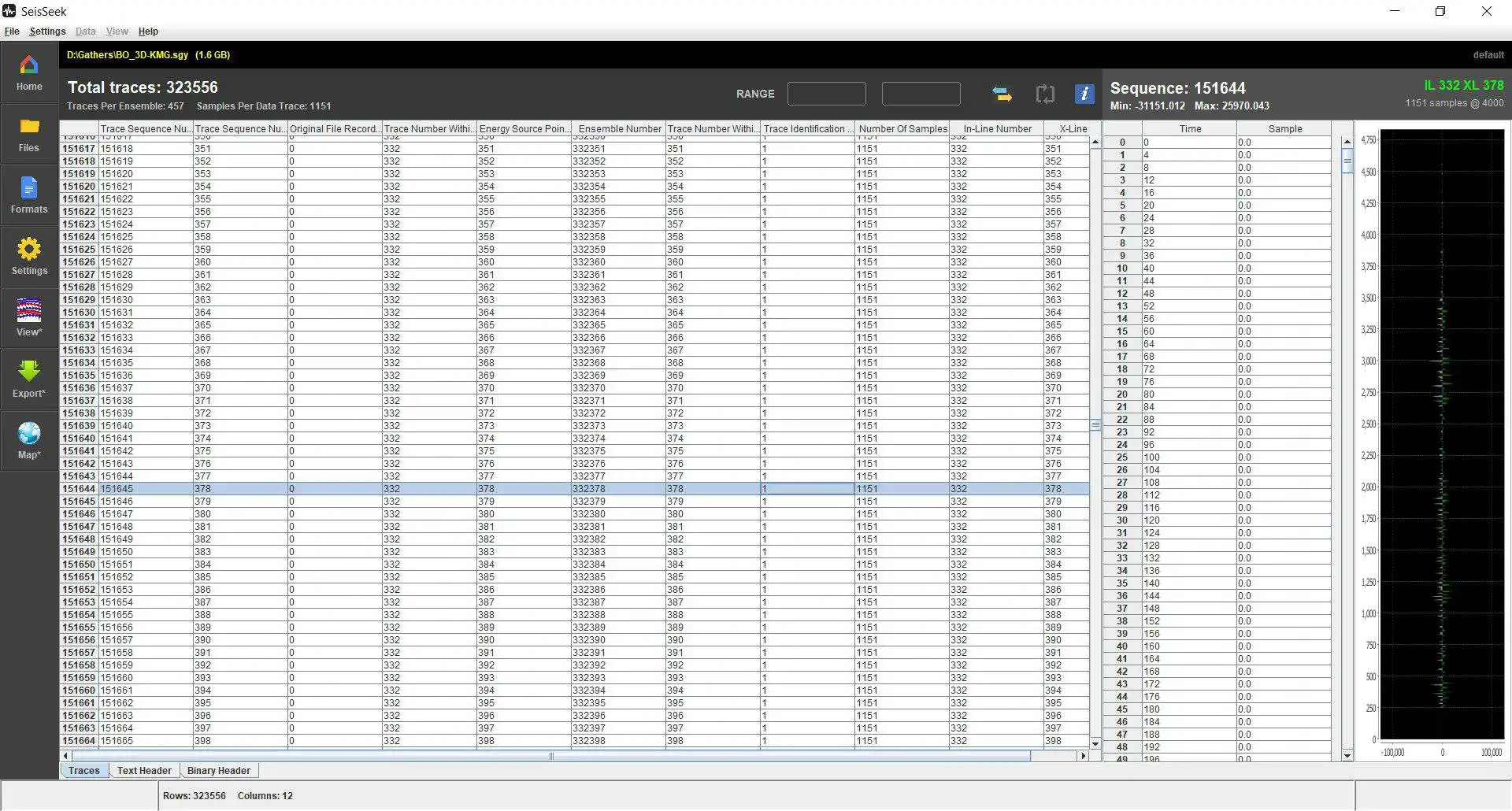Click the Ensemble Number column header

point(618,129)
